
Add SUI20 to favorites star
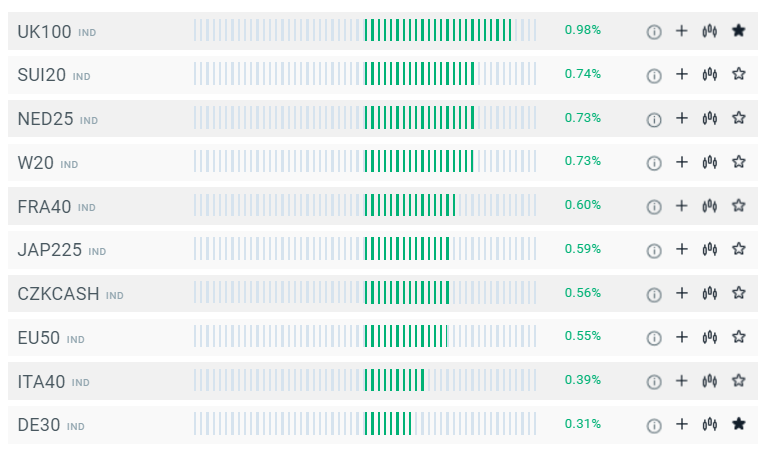pos(739,74)
